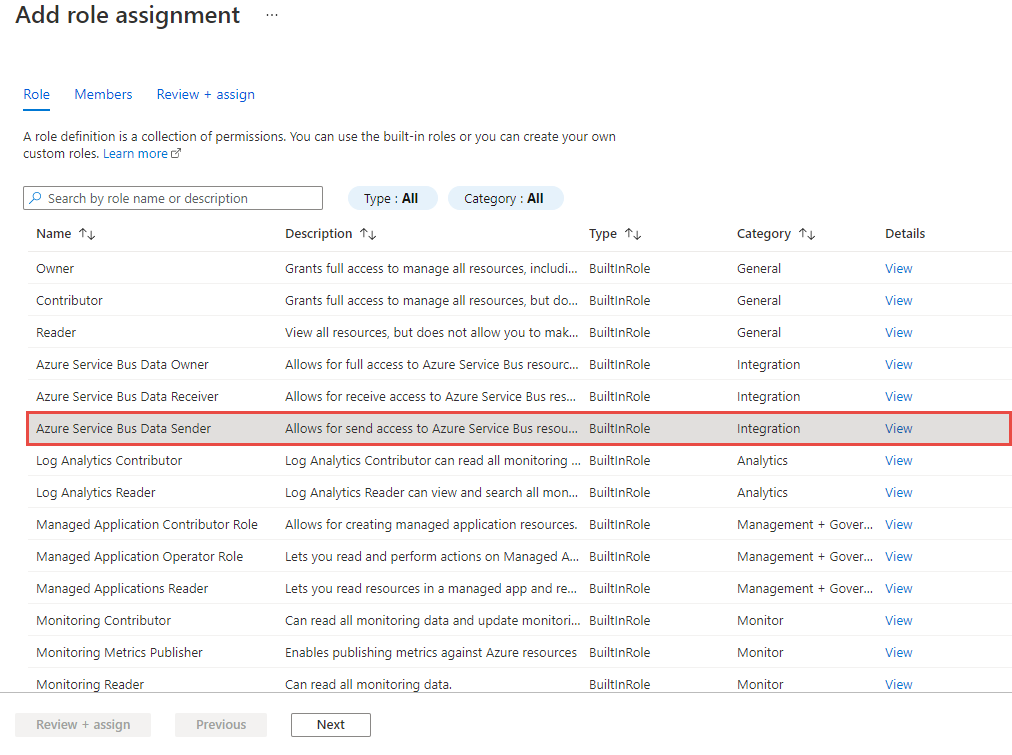Open the ellipsis menu beside Add role assignment
Viewport: 1012px width, 755px height.
pos(270,15)
